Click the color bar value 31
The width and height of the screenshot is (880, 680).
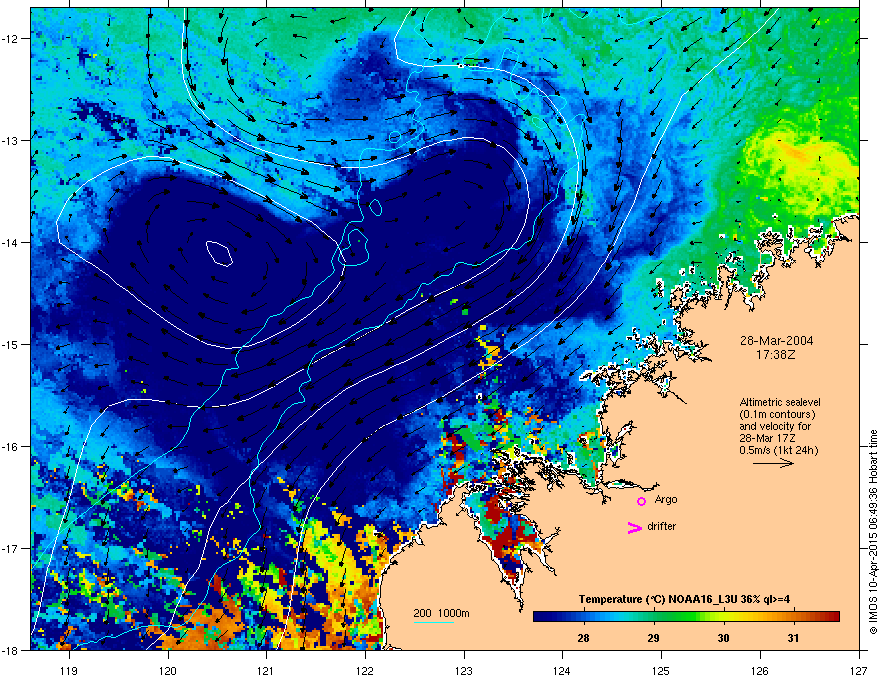click(x=793, y=638)
